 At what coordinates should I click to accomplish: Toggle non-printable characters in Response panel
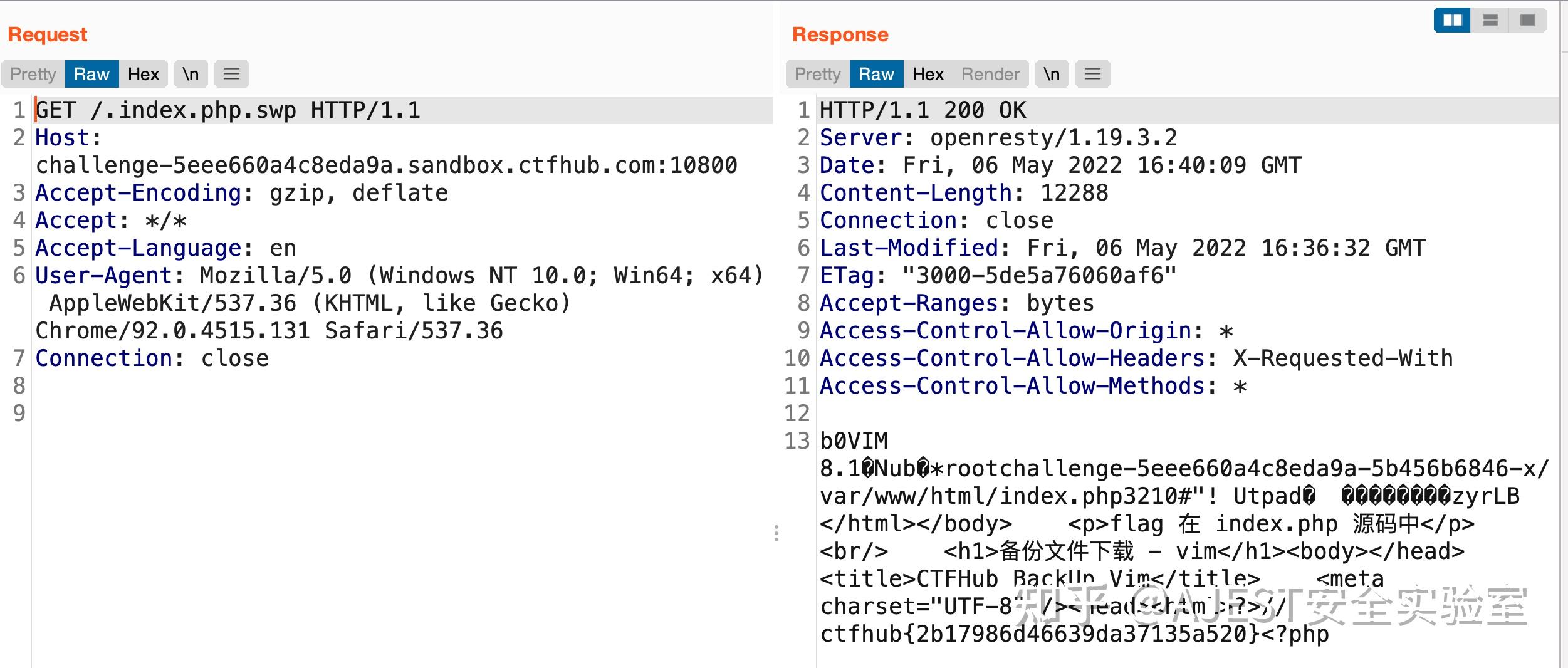pos(1052,74)
